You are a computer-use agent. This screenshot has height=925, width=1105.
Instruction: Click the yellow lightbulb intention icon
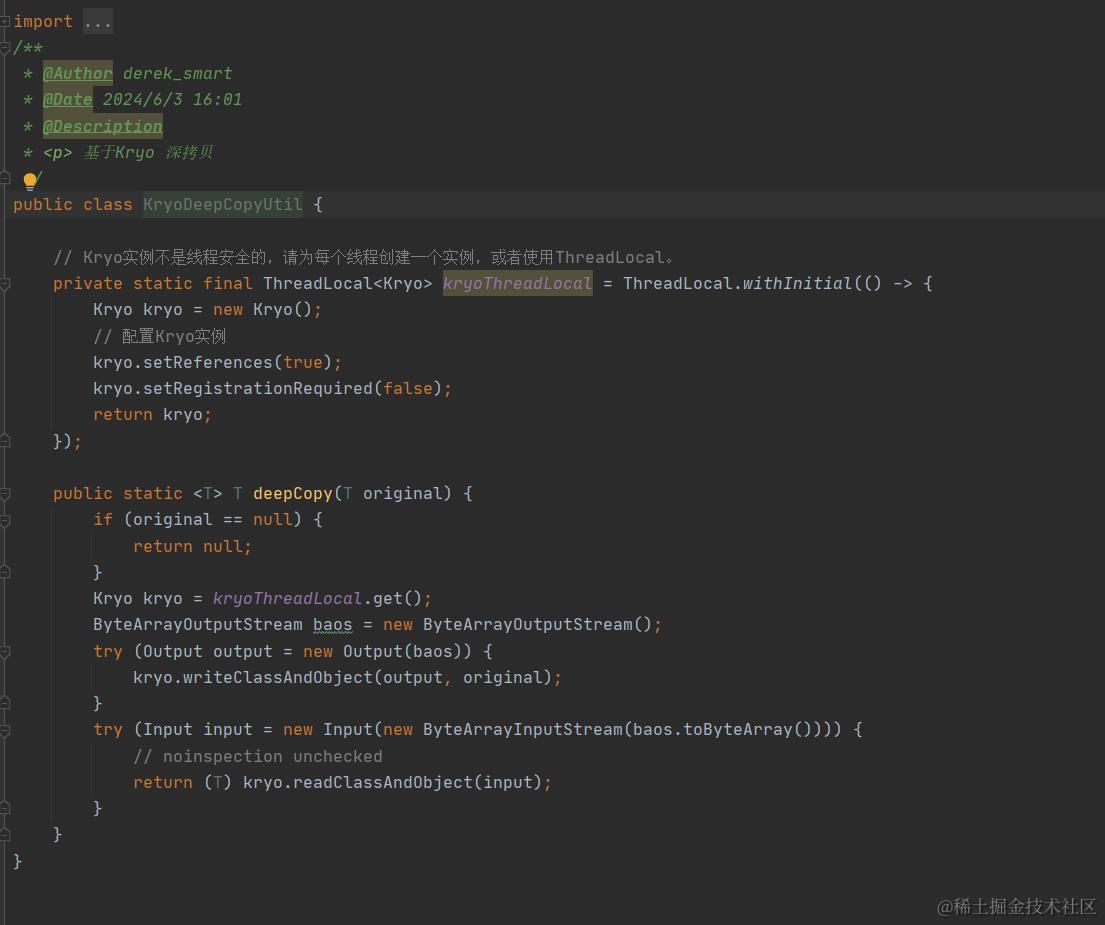(30, 181)
